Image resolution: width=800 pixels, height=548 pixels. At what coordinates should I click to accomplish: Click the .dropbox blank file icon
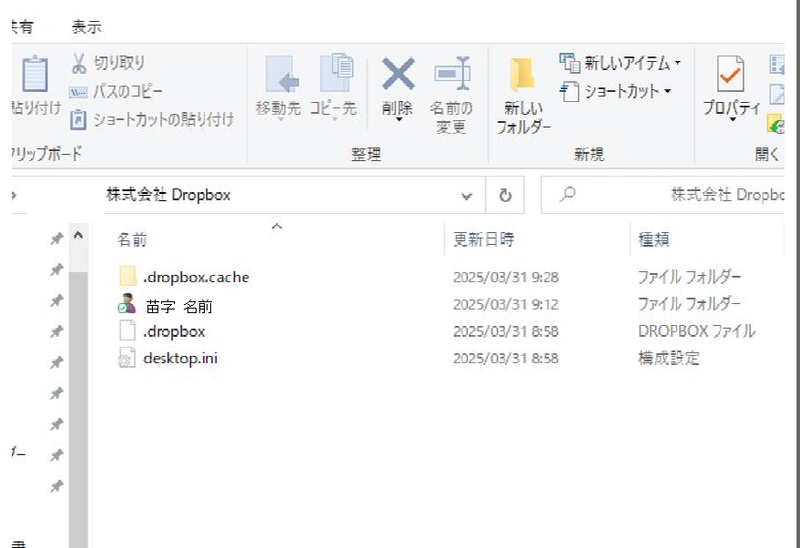pos(127,330)
